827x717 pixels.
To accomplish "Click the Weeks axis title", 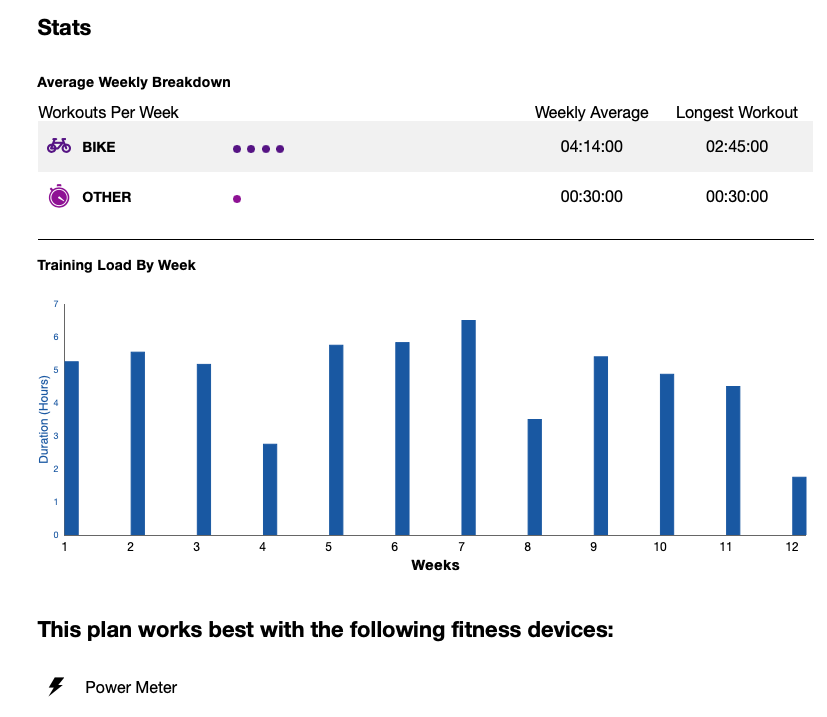I will [x=435, y=565].
